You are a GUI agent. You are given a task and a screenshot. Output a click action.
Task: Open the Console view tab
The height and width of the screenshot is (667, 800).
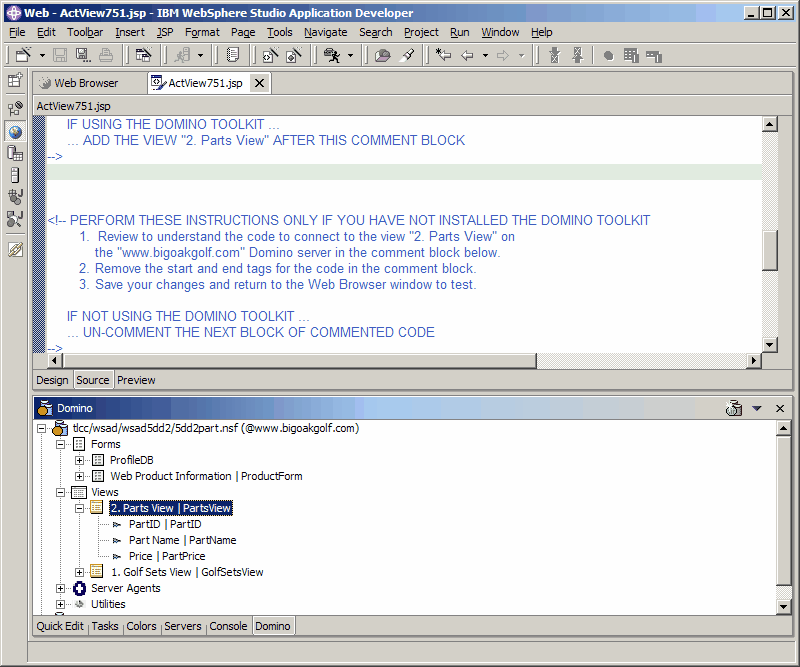[228, 626]
